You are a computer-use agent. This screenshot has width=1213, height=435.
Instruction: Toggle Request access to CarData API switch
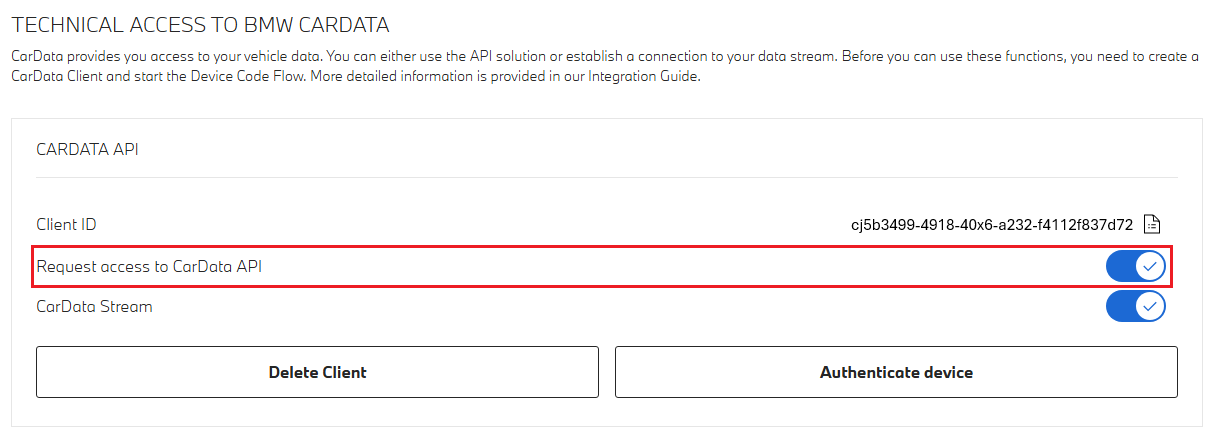click(1135, 266)
